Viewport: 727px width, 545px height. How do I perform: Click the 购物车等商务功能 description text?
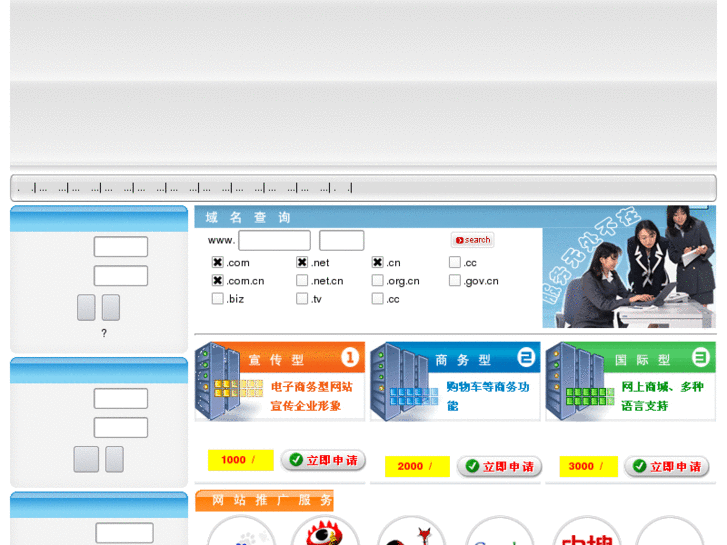point(488,396)
